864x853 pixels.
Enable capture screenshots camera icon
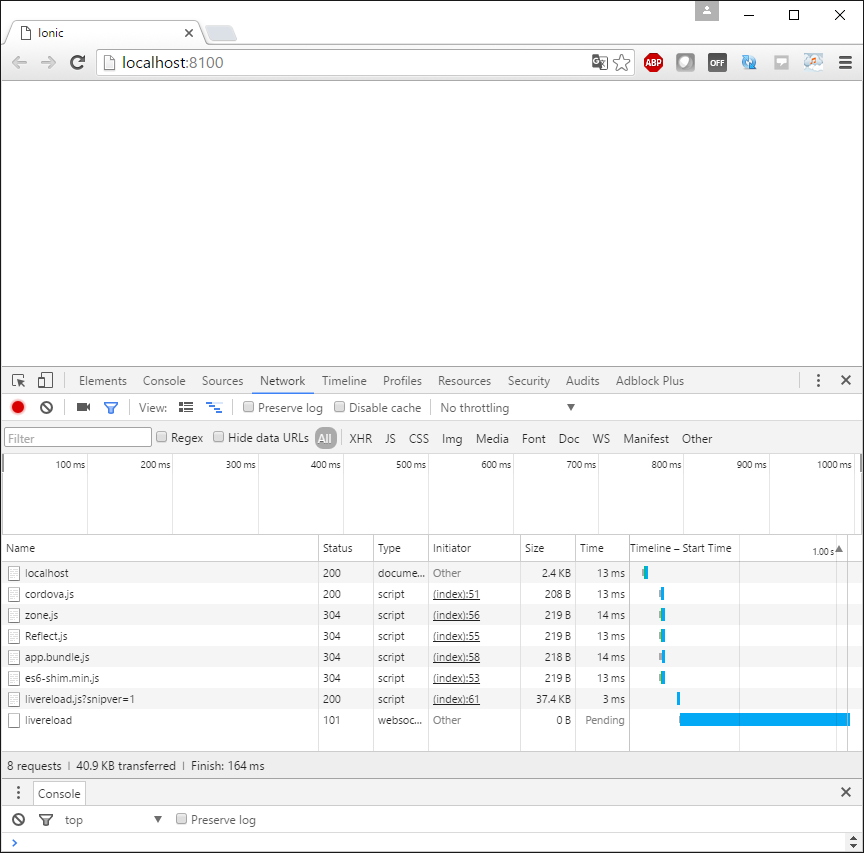[83, 407]
